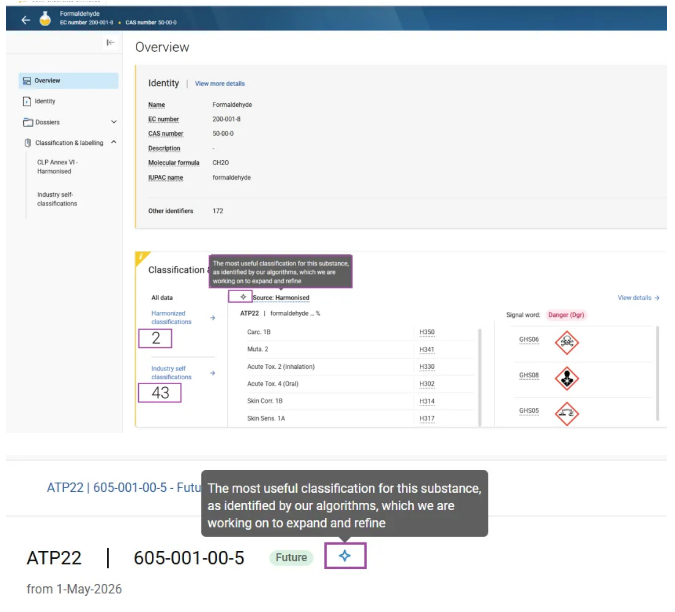Collapse Classification & labelling section chevron
Image resolution: width=675 pixels, height=612 pixels.
113,143
